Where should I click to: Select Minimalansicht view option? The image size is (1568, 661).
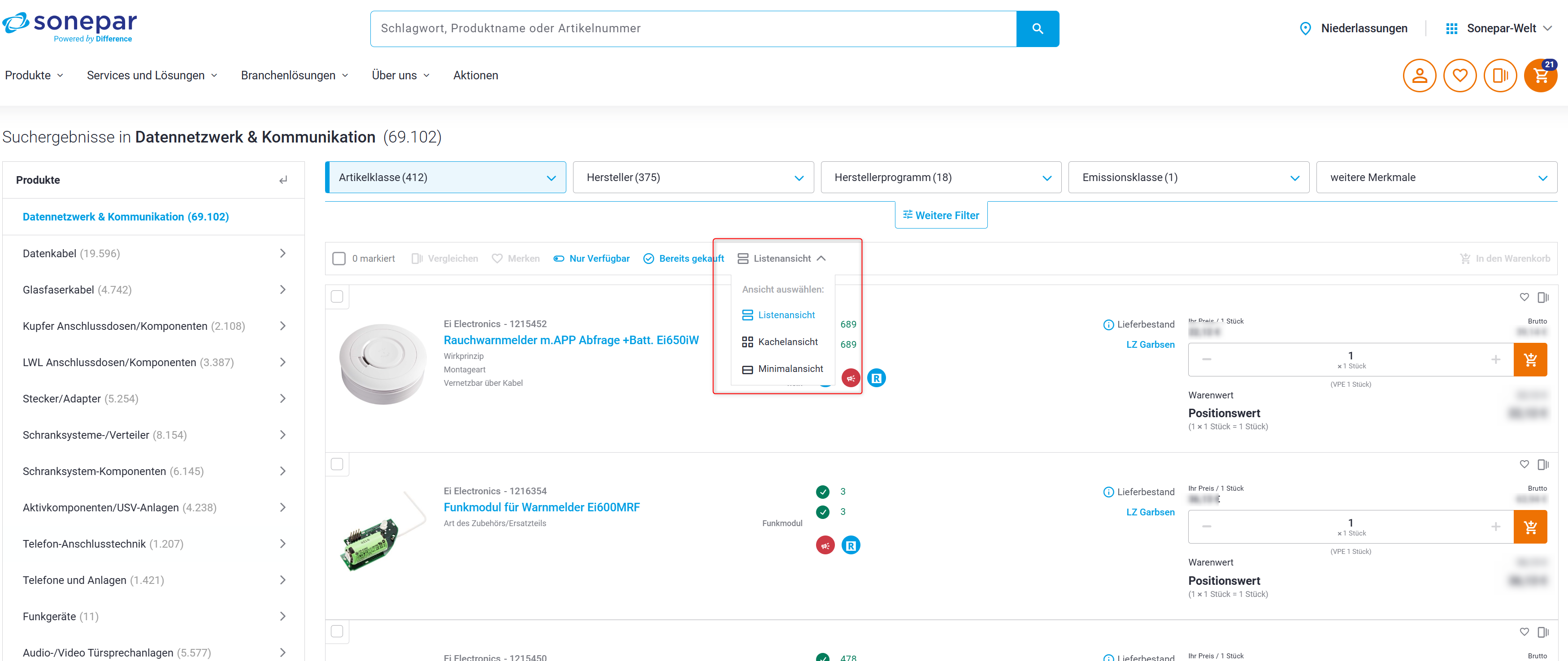coord(782,369)
